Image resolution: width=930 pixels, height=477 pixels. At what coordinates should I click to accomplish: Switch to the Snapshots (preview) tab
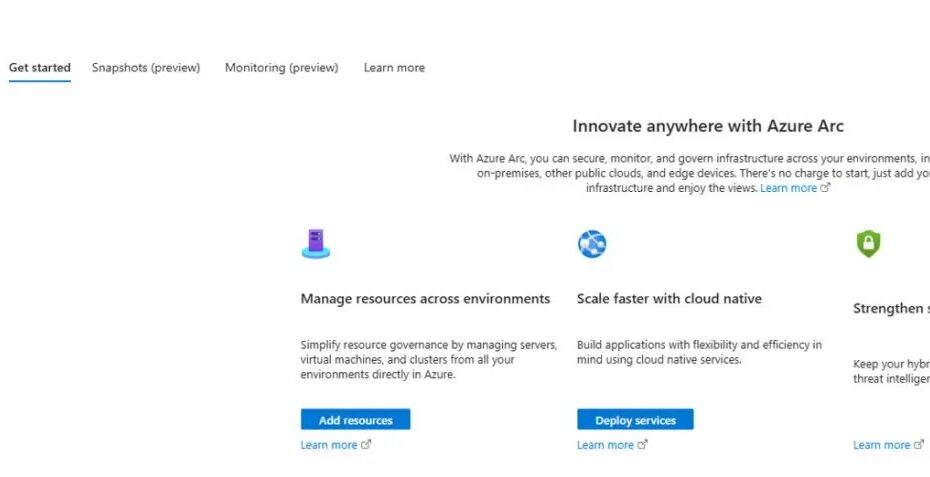[x=146, y=68]
